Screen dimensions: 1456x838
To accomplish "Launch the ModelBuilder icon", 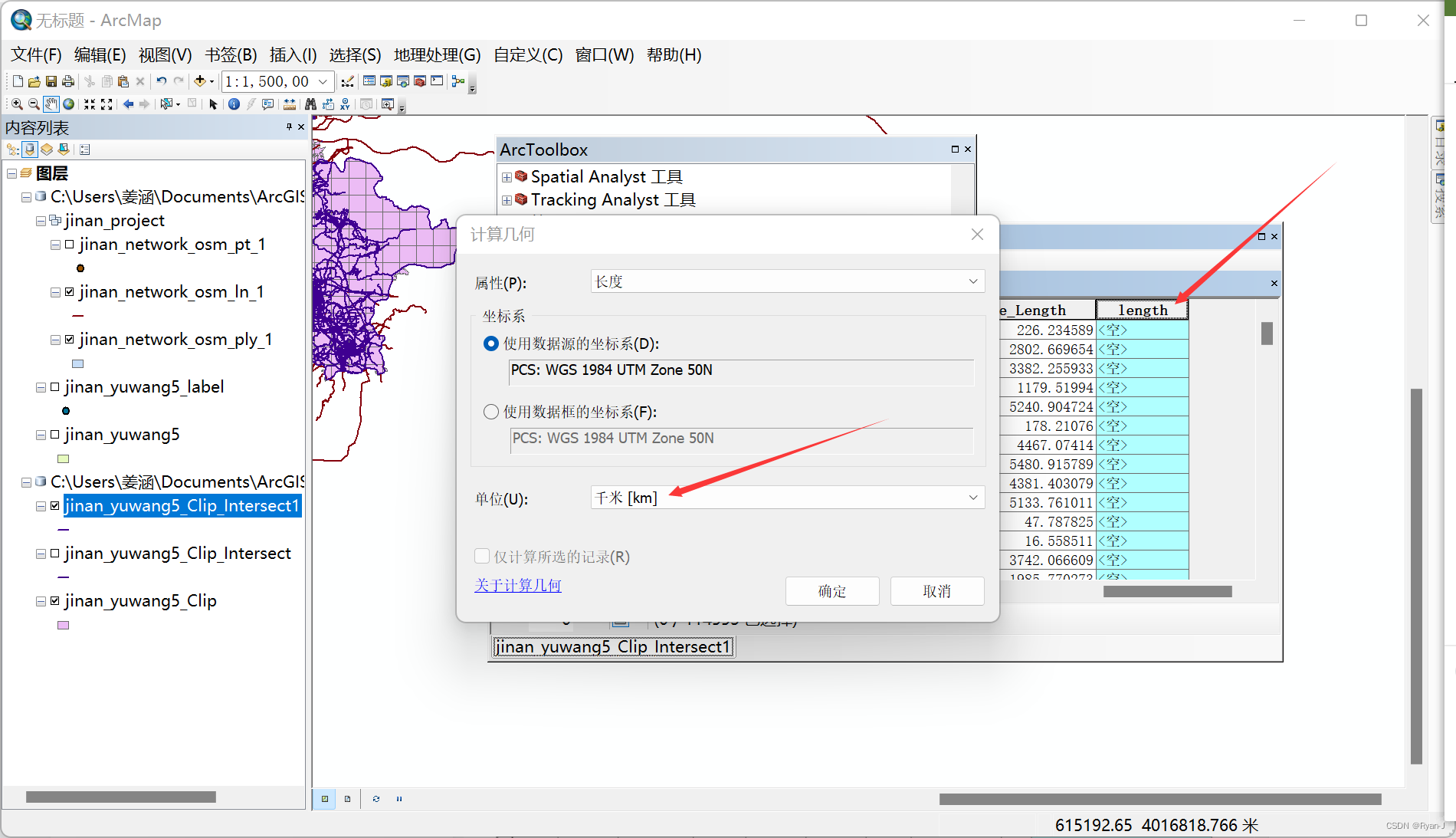I will (x=458, y=81).
